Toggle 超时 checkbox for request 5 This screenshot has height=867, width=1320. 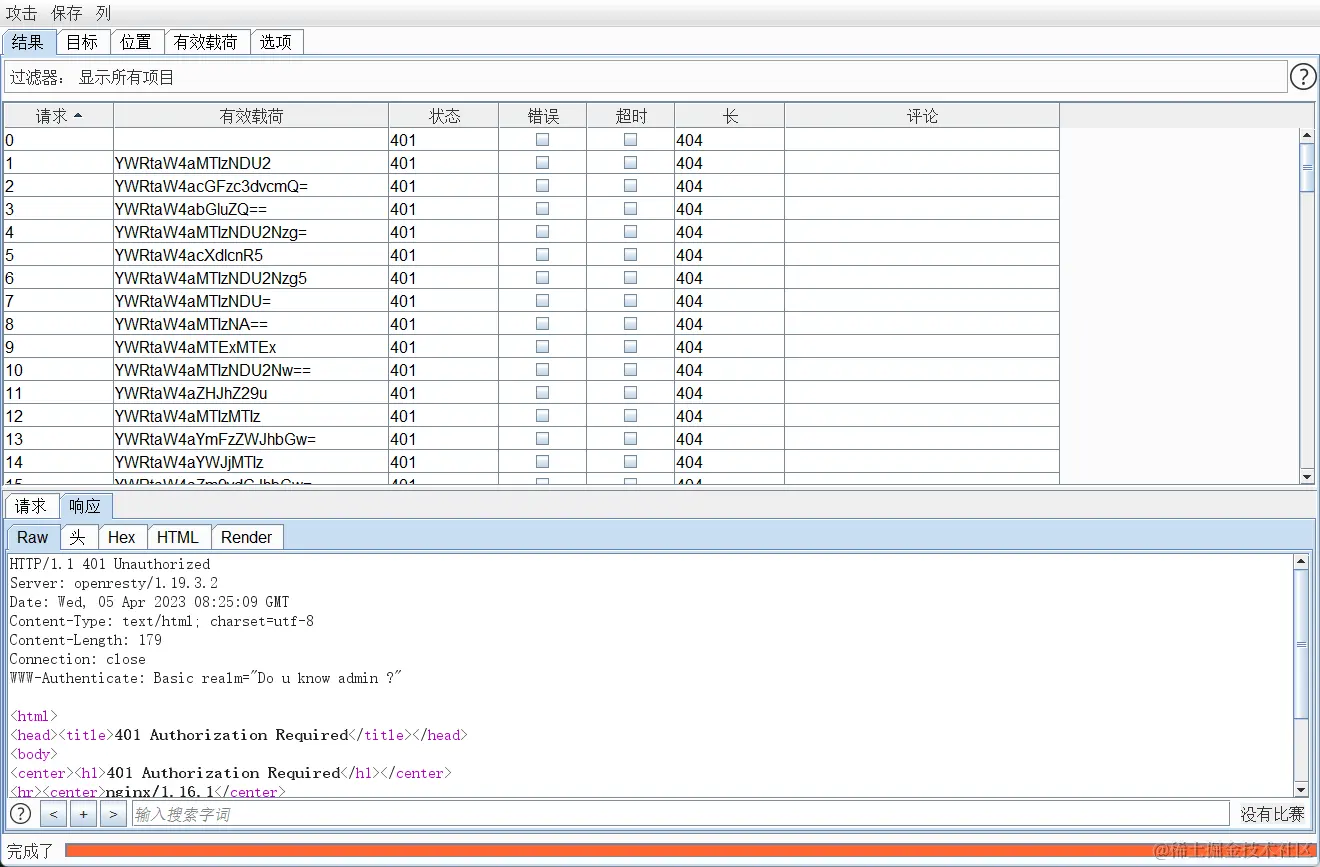click(x=630, y=255)
